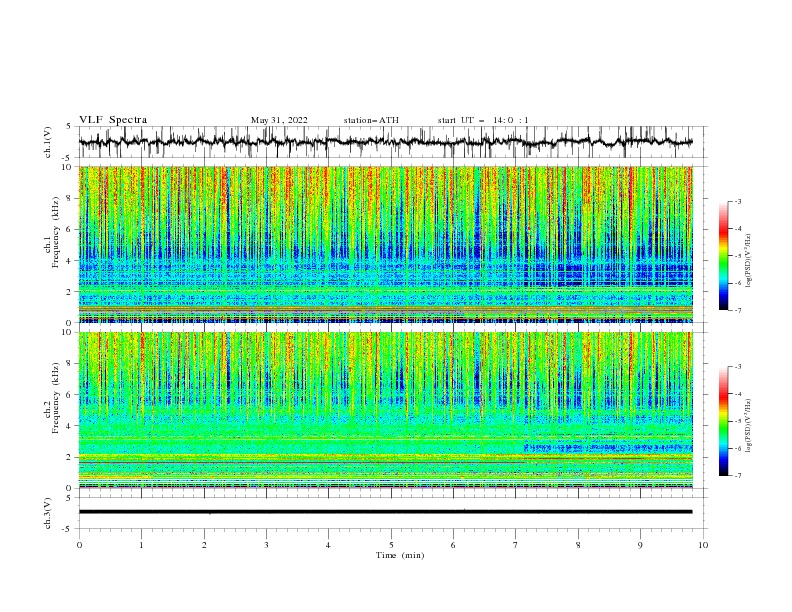Click the ch.1 voltage waveform trace
792x612 pixels.
[385, 142]
